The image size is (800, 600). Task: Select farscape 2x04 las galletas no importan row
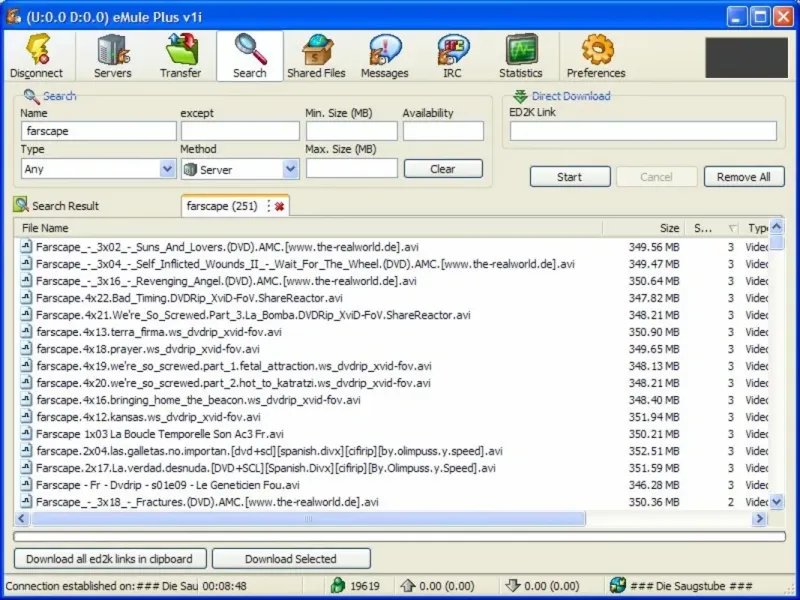[393, 451]
